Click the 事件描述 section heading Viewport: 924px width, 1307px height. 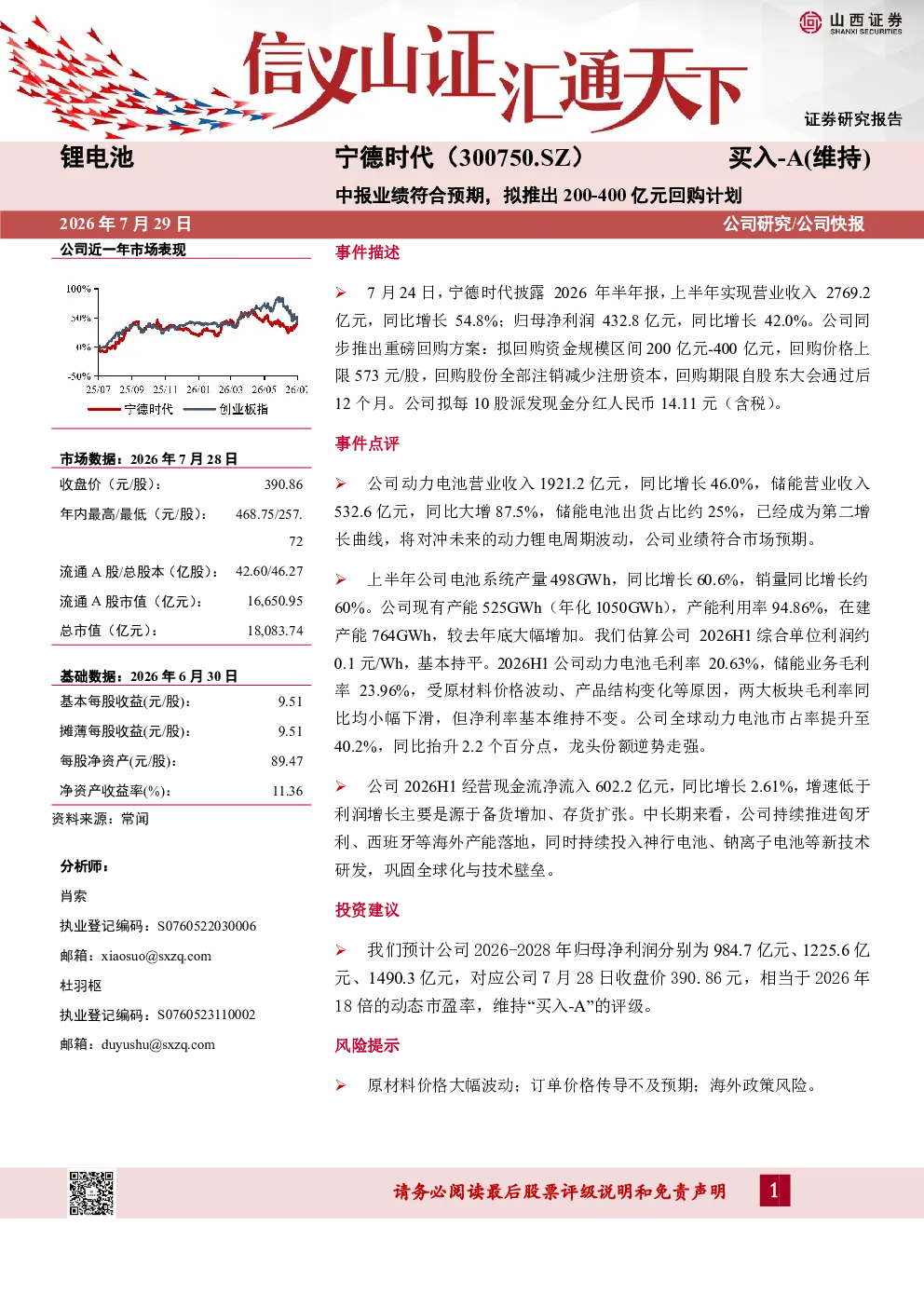[x=367, y=252]
